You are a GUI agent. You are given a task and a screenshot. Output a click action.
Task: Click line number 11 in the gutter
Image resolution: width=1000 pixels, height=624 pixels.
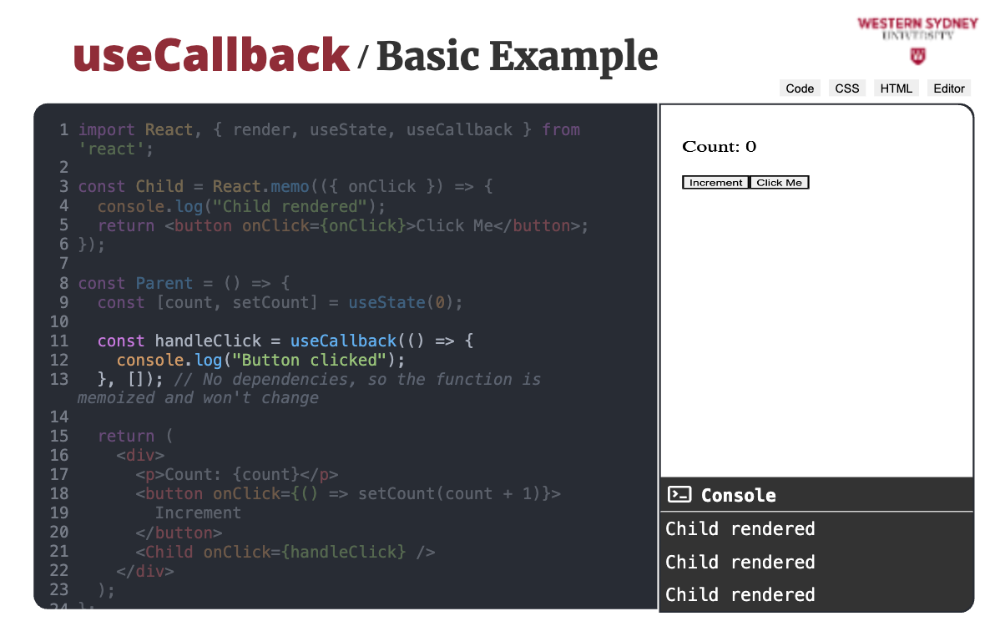coord(58,341)
